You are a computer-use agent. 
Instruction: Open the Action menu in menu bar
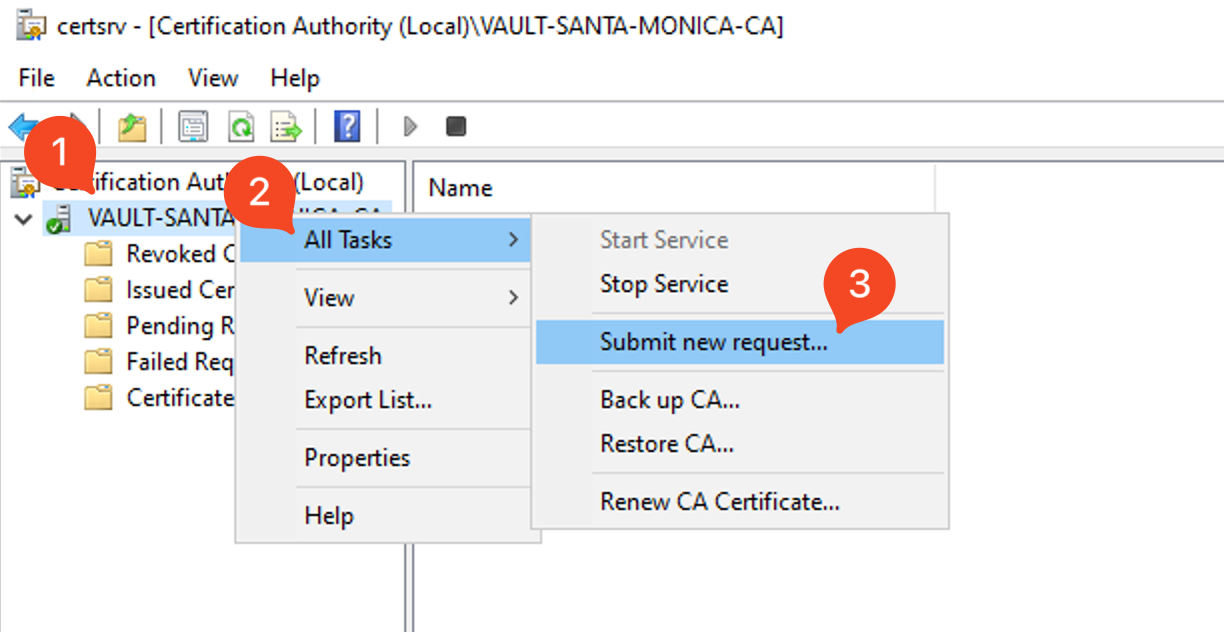tap(121, 78)
